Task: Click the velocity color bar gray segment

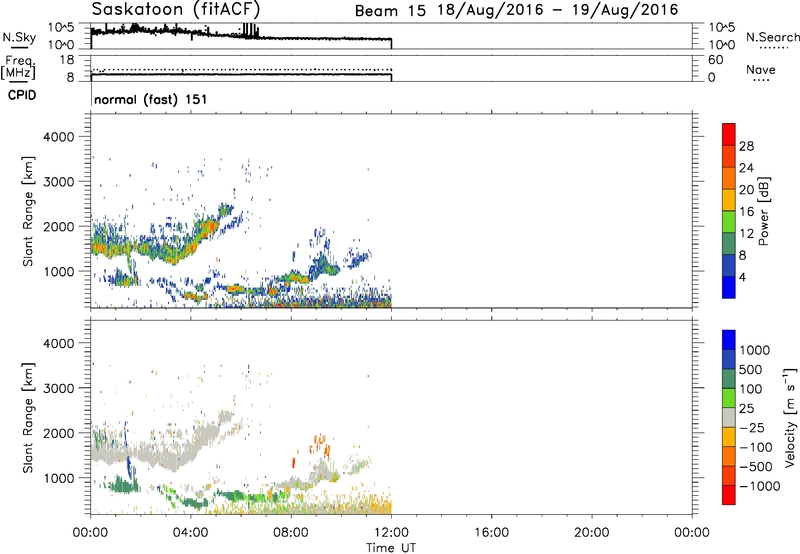Action: pos(729,418)
